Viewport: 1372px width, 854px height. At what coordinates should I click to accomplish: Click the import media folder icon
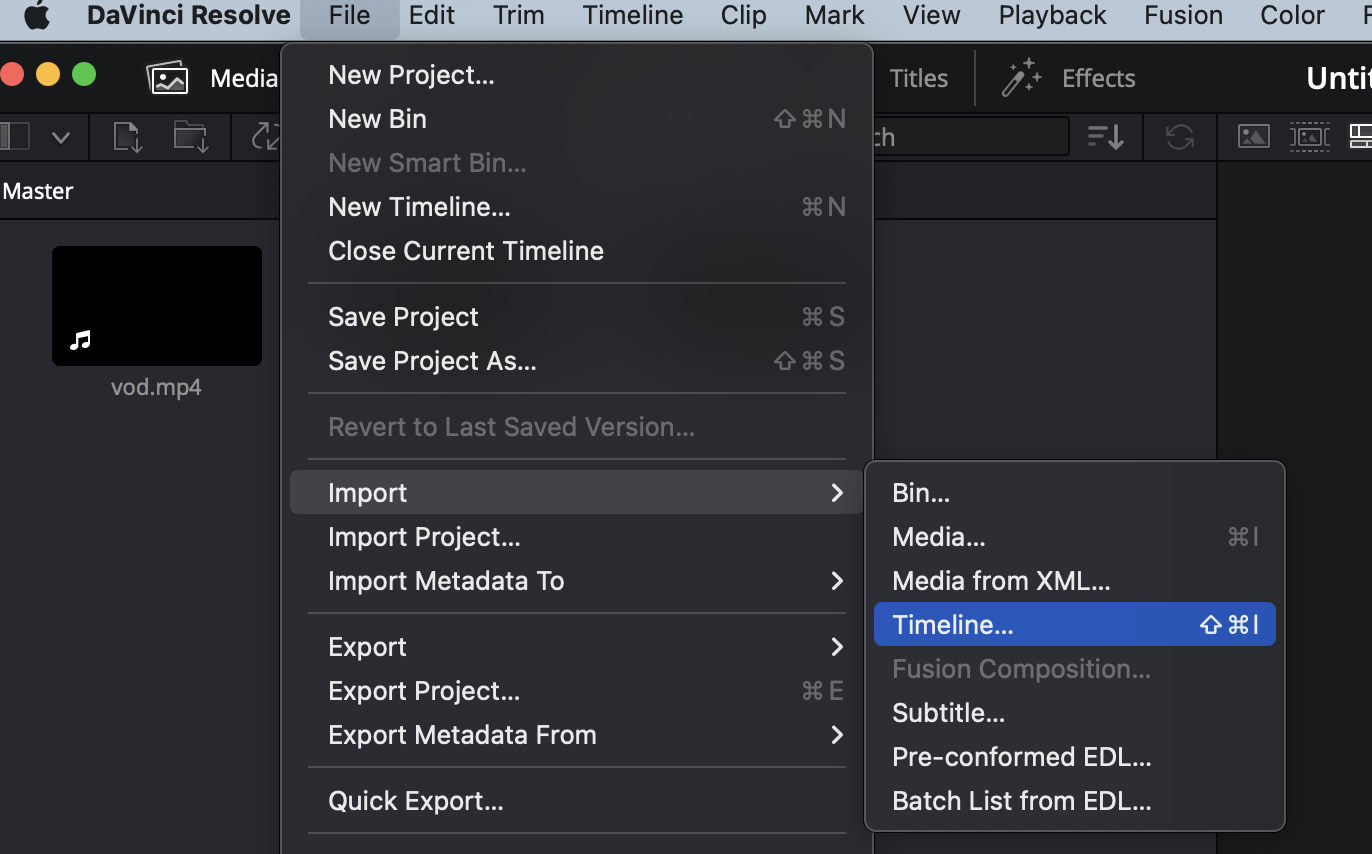tap(190, 137)
